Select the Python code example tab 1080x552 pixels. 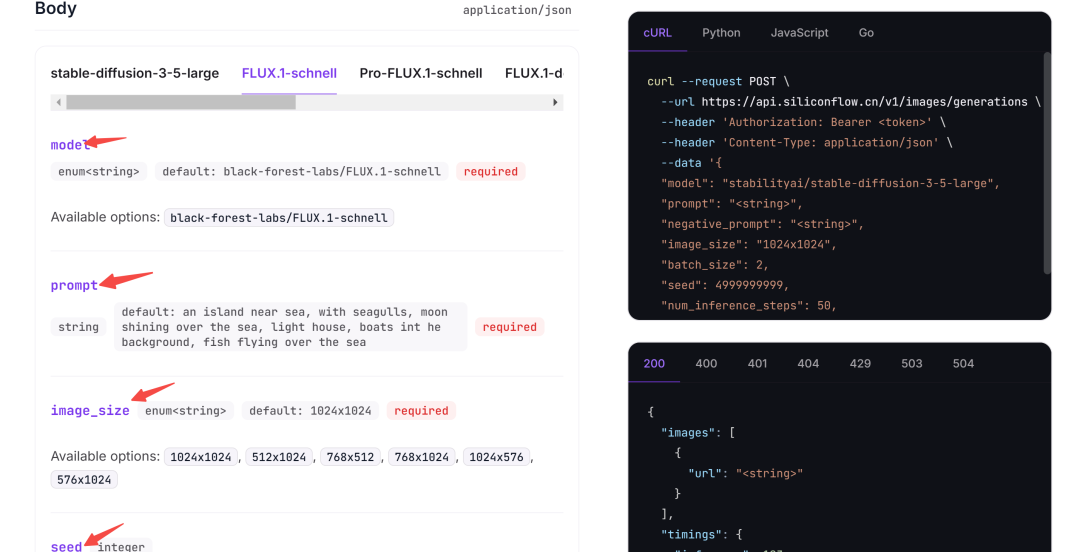(x=721, y=32)
